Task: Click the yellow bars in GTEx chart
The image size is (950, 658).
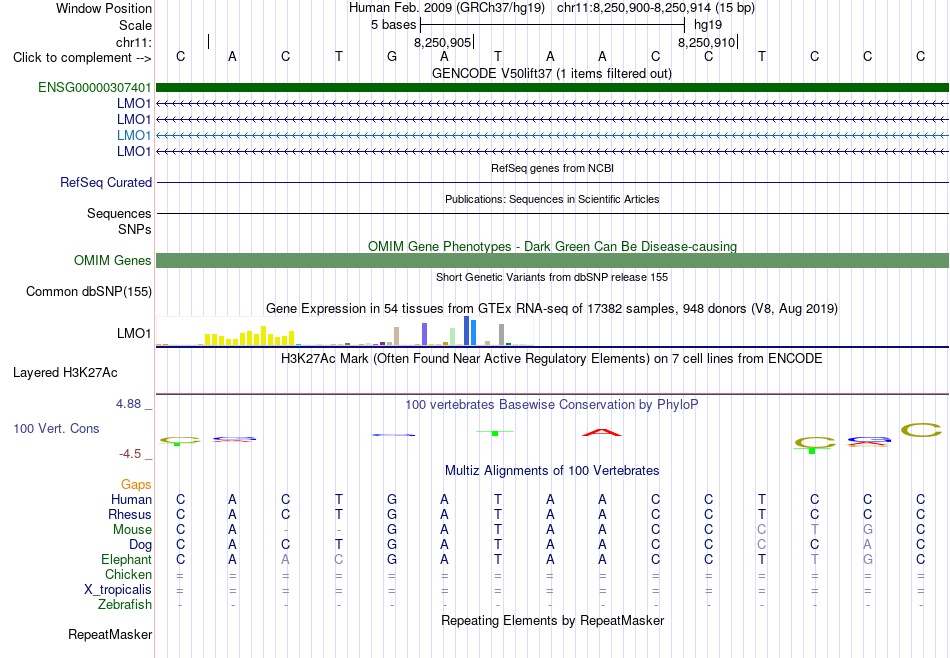Action: click(x=250, y=336)
